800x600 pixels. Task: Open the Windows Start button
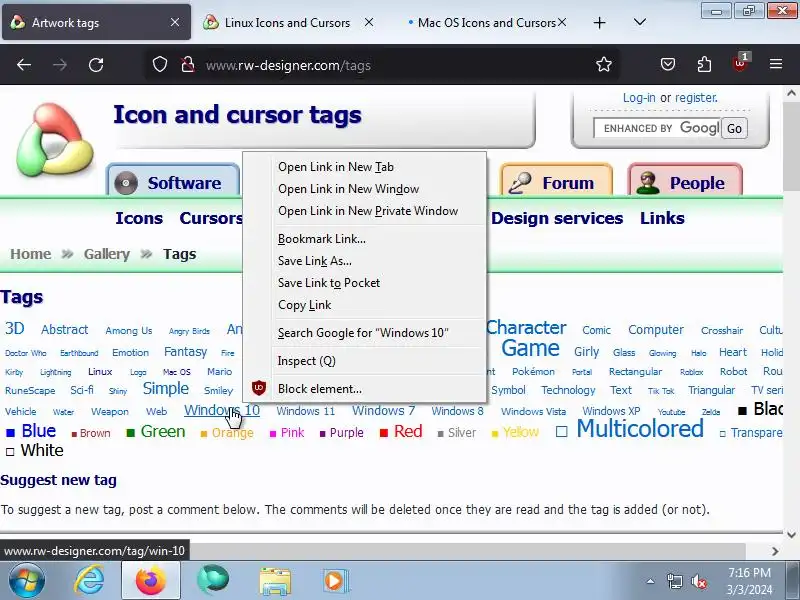(26, 581)
